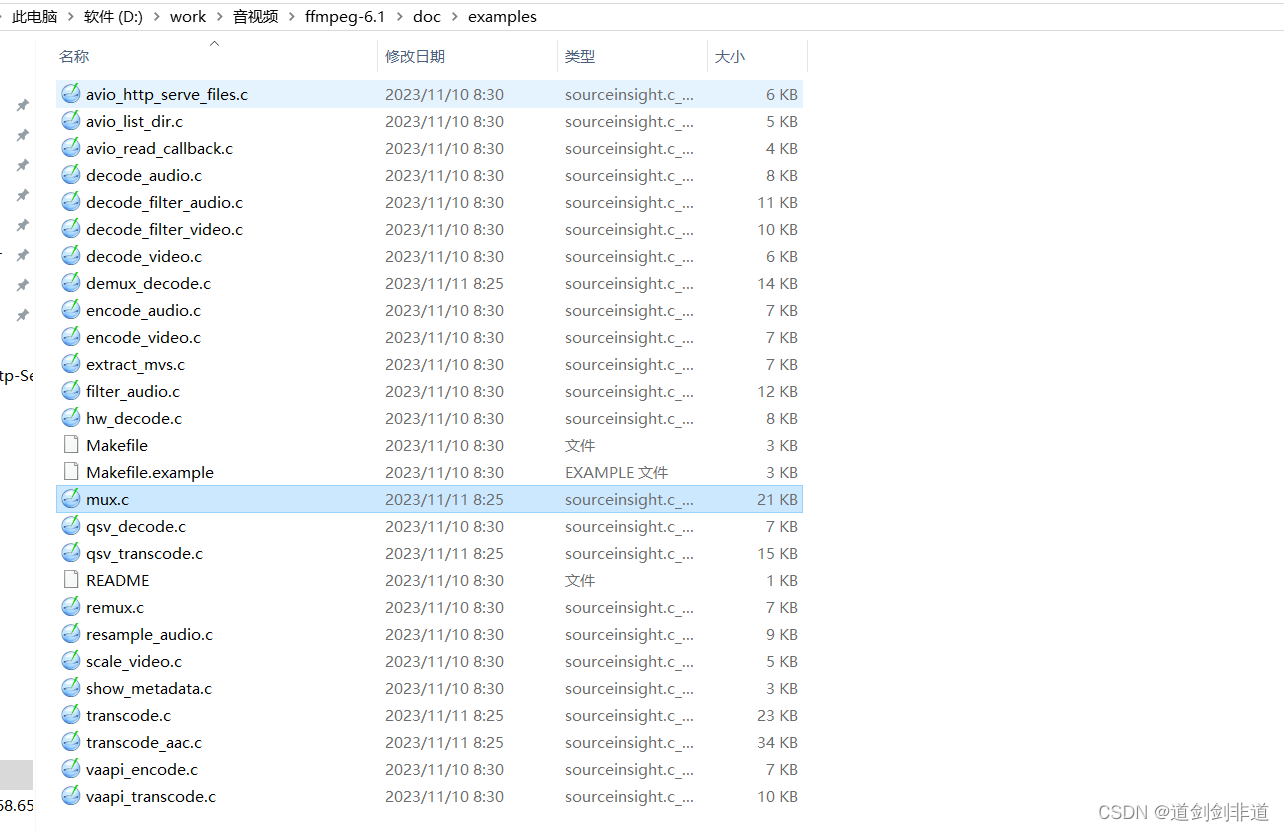Select the Makefile.example file name
The width and height of the screenshot is (1284, 831).
click(150, 472)
